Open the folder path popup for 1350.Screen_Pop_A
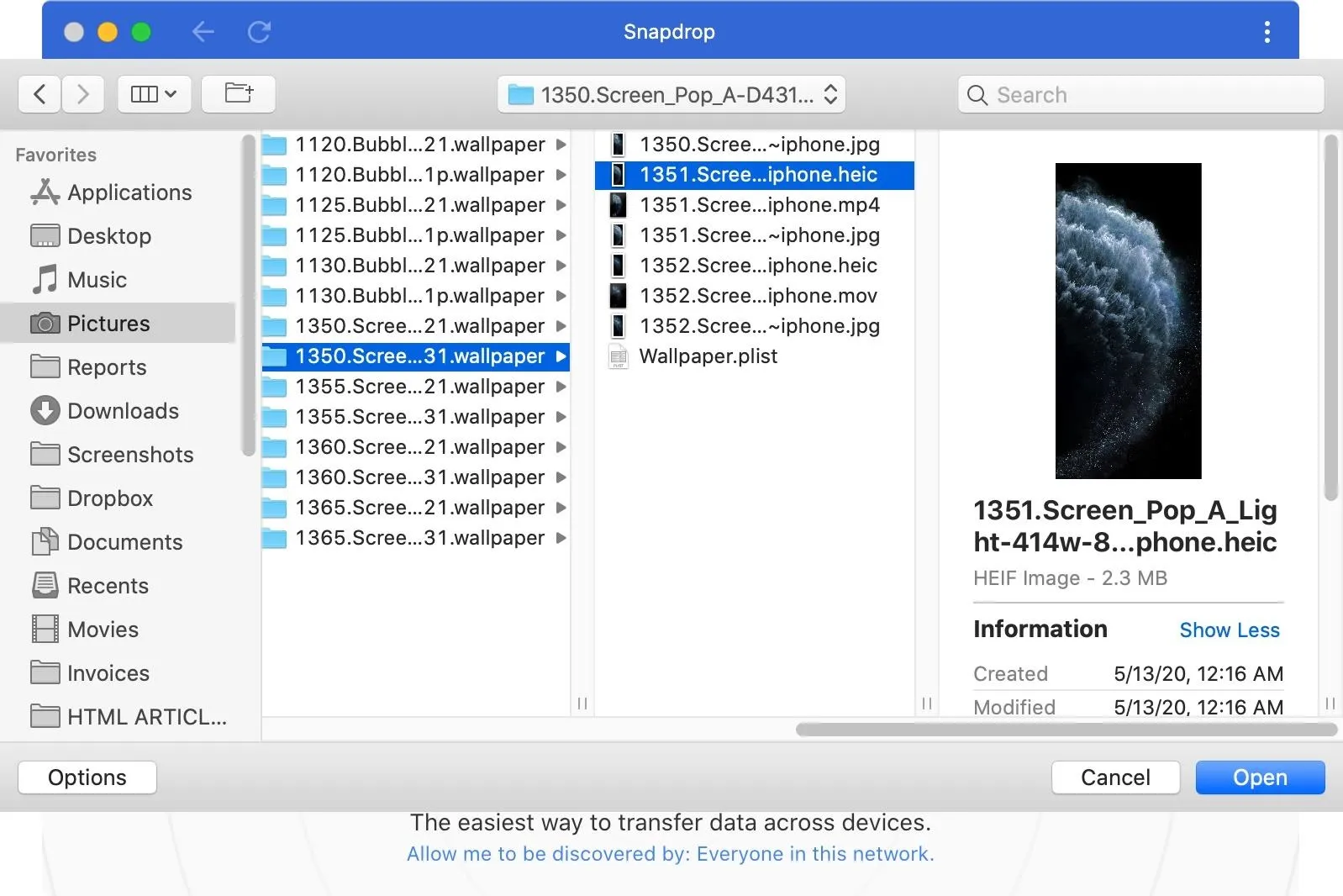Image resolution: width=1343 pixels, height=896 pixels. (671, 94)
